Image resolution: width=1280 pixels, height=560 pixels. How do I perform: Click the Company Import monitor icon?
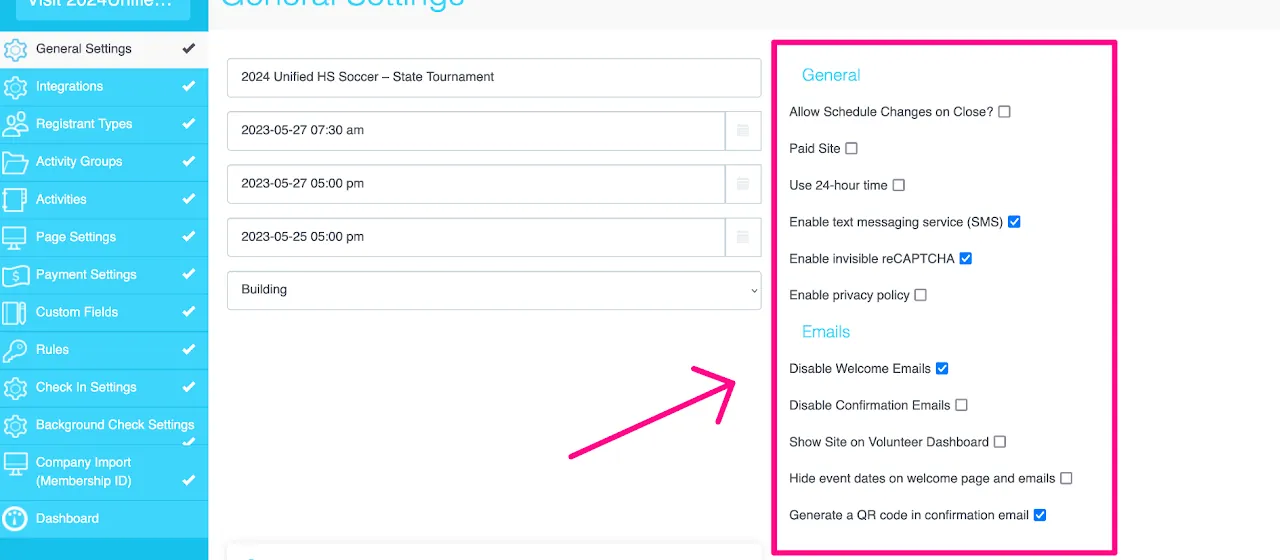coord(15,464)
